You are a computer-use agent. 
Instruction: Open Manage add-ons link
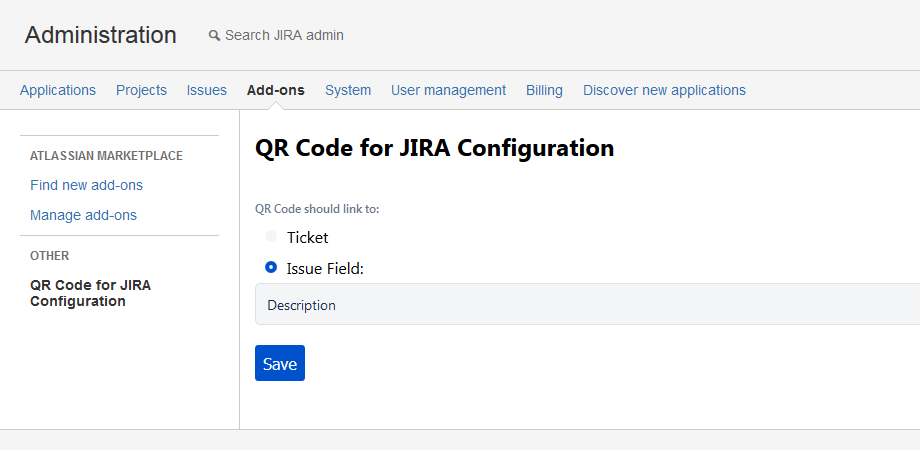pos(83,215)
